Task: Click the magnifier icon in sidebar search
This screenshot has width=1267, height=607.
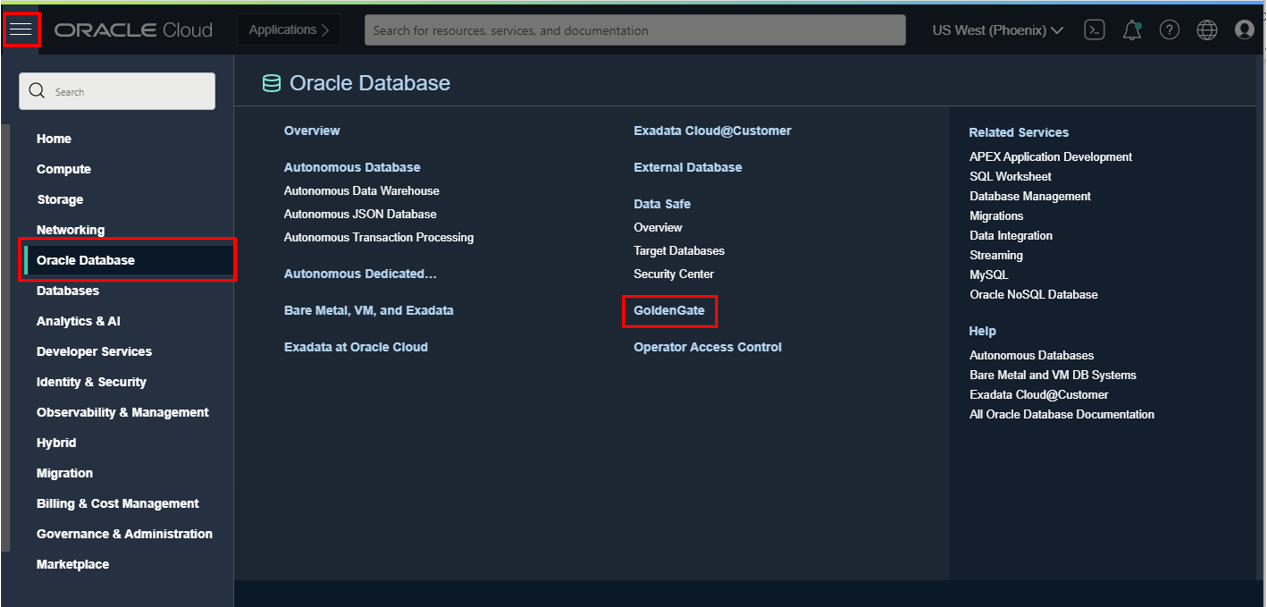Action: pyautogui.click(x=37, y=91)
